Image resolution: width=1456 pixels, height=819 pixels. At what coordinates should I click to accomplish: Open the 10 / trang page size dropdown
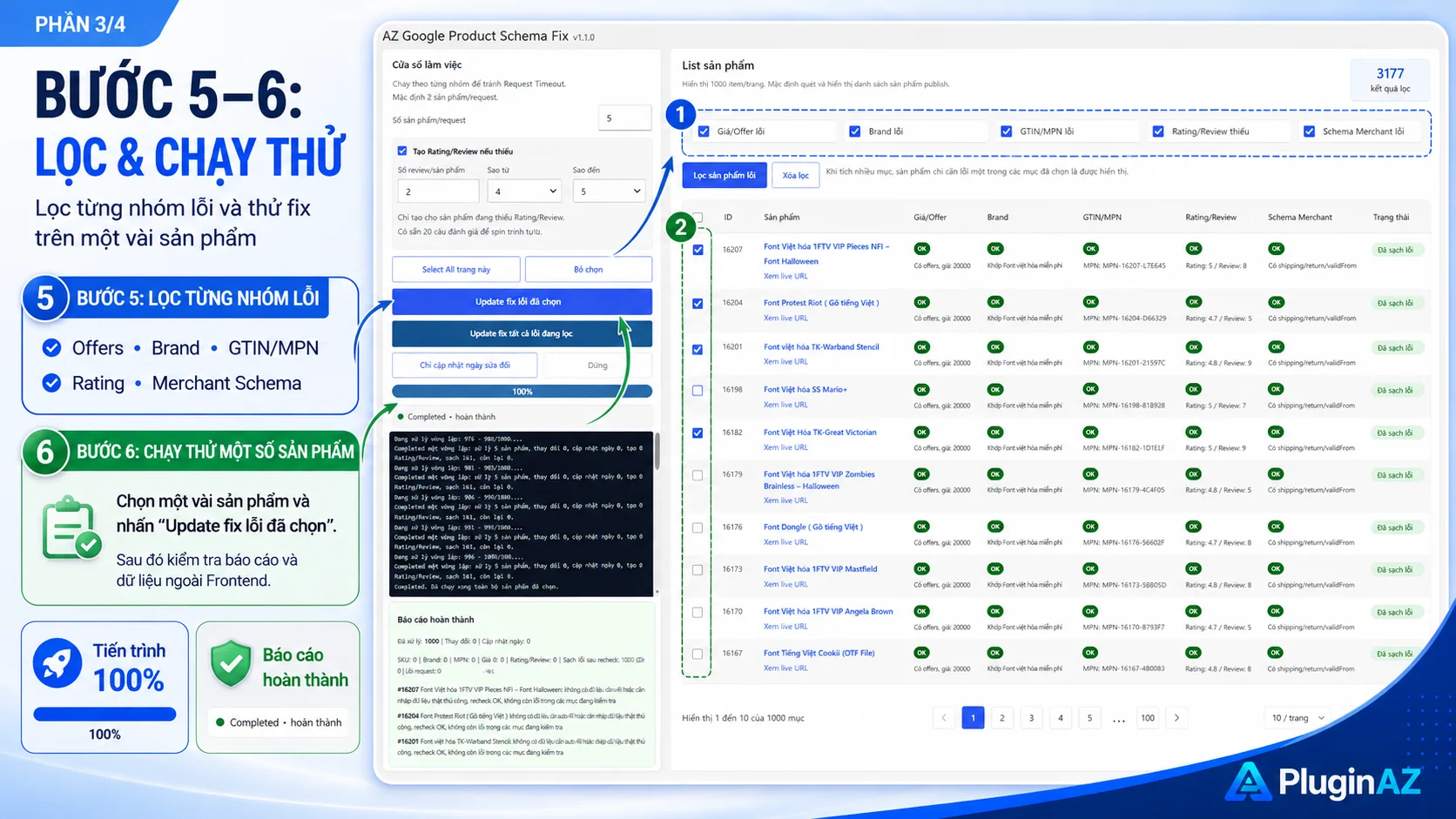(1298, 718)
